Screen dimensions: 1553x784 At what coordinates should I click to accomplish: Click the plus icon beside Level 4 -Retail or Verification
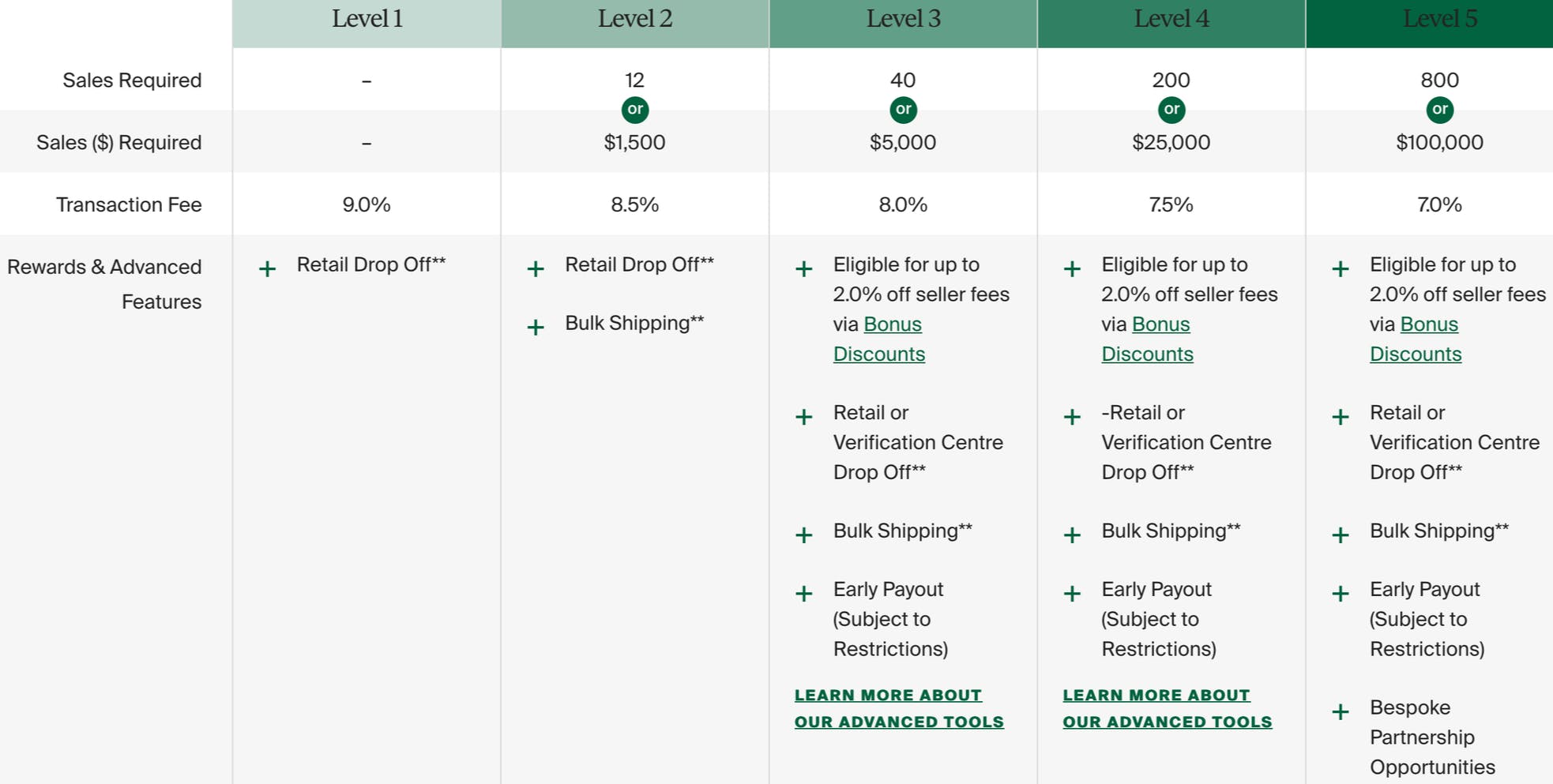point(1072,417)
